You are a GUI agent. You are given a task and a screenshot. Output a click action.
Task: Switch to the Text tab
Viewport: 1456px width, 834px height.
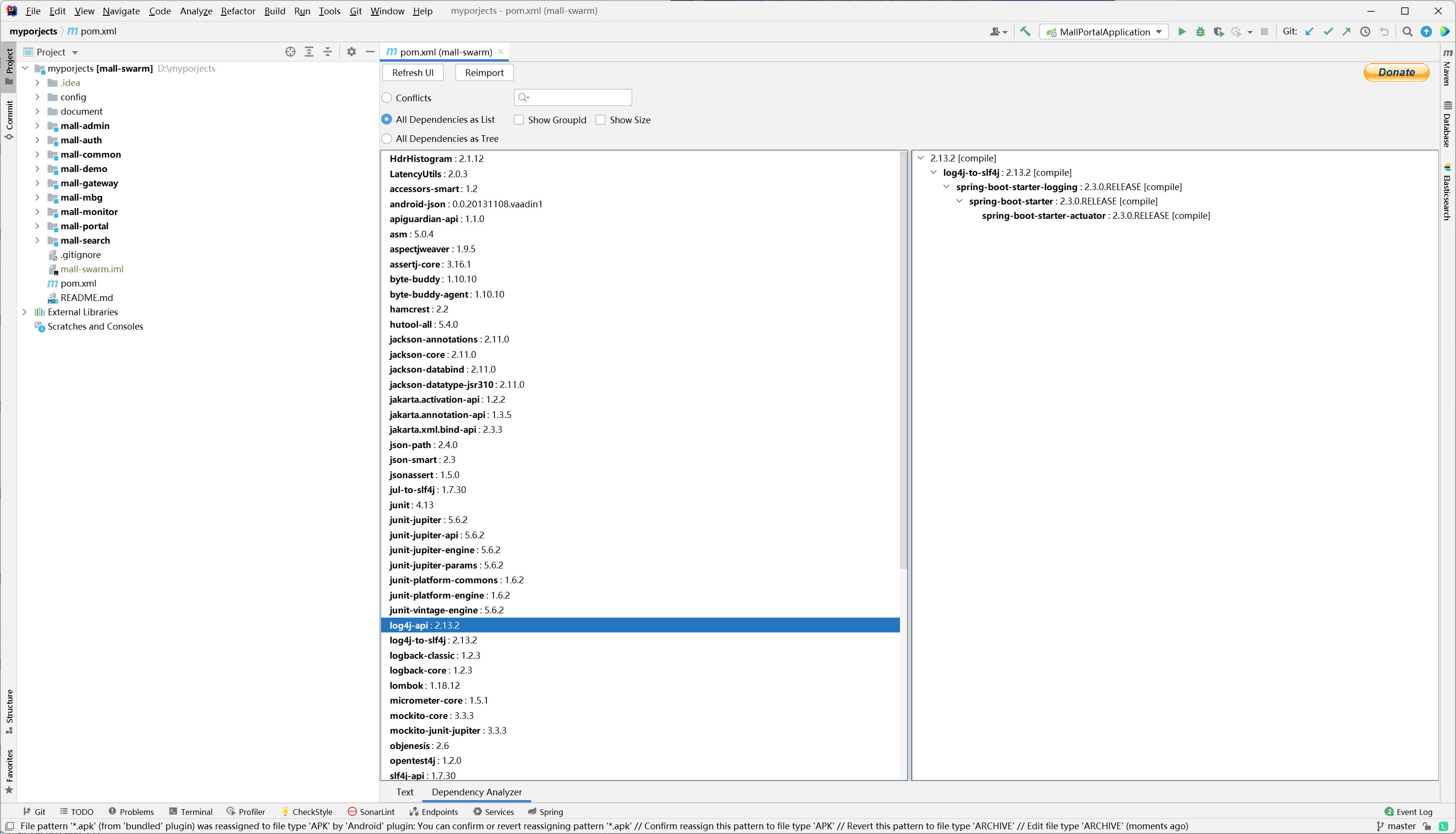[x=405, y=791]
